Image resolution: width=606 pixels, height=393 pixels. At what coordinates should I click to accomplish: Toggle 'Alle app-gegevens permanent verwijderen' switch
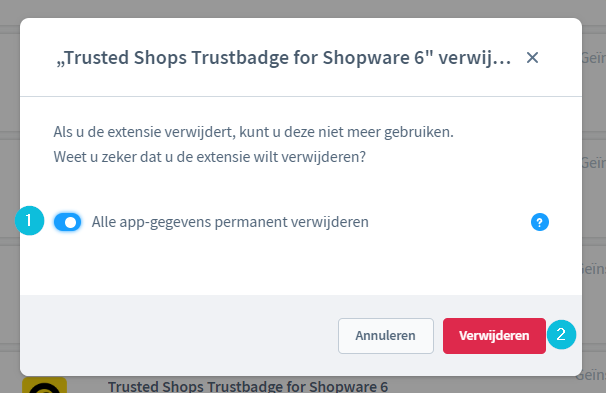click(68, 222)
